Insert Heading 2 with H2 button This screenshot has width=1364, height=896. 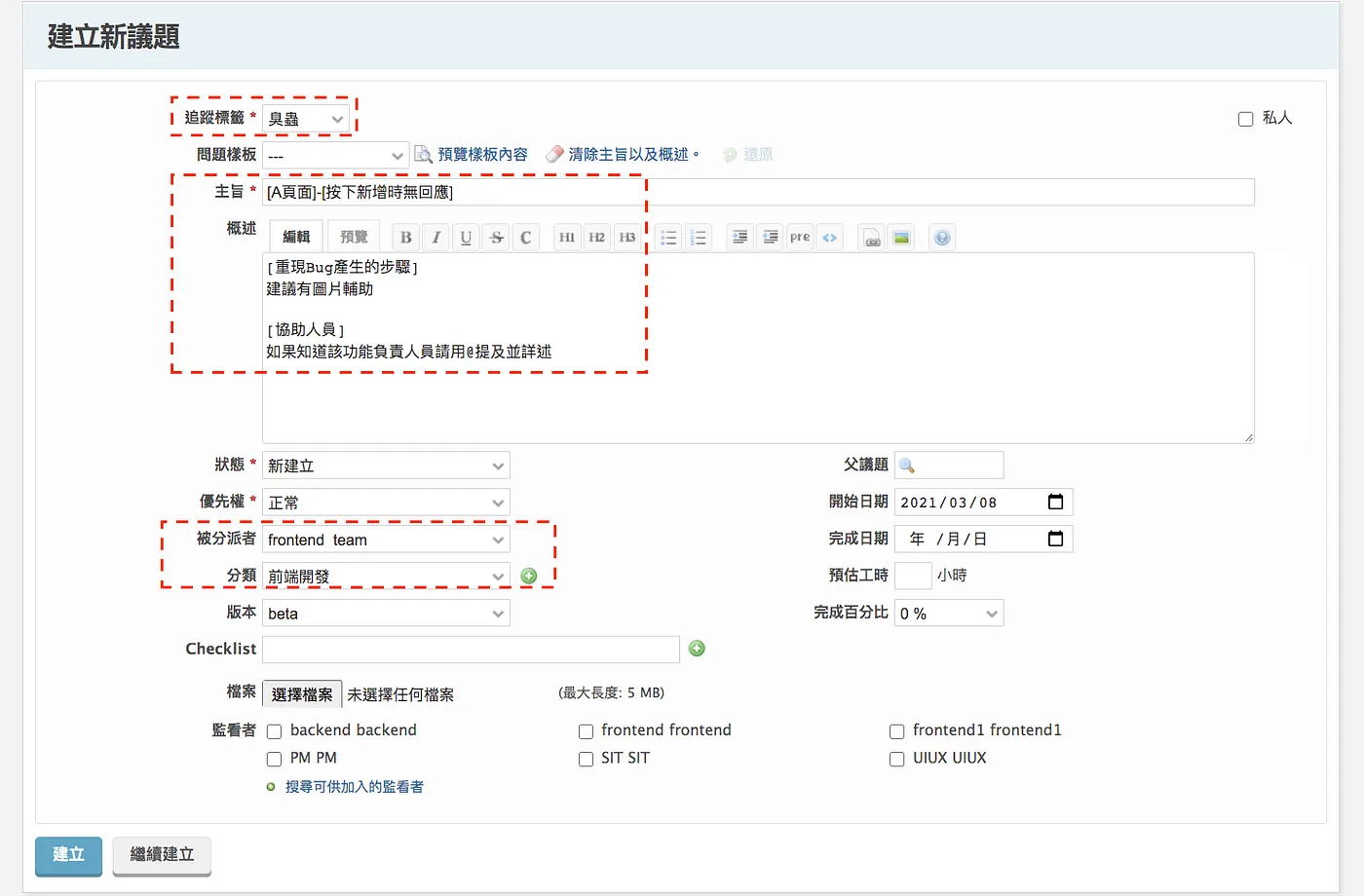(597, 238)
